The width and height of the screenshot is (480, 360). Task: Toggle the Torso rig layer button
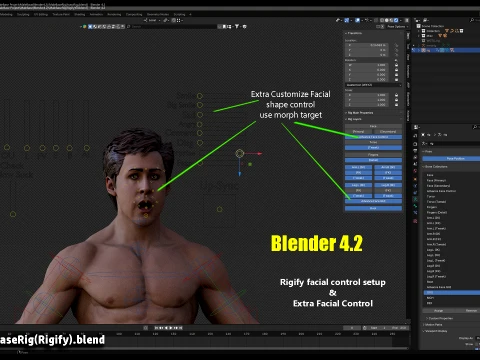pyautogui.click(x=373, y=142)
